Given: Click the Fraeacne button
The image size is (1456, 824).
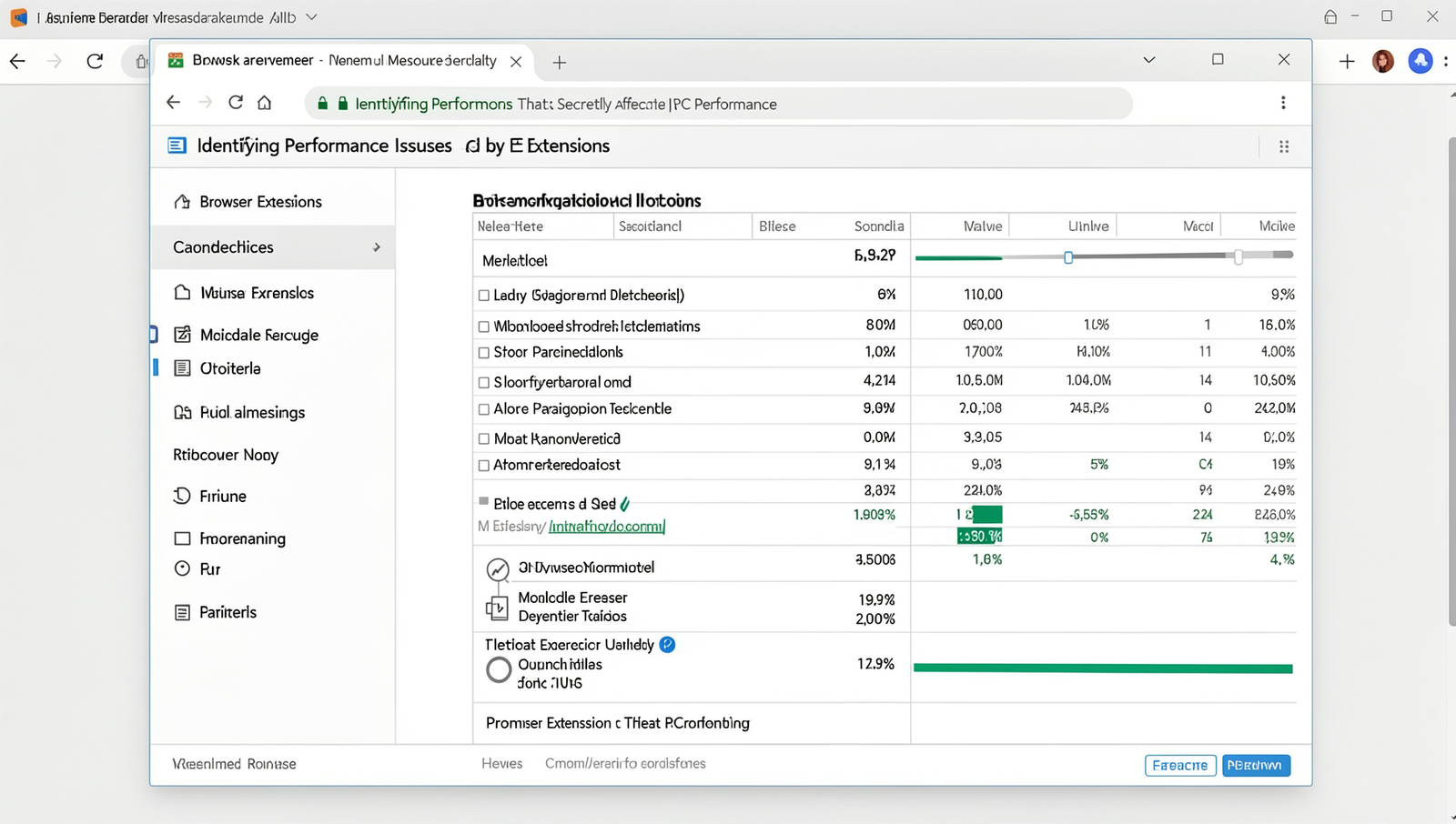Looking at the screenshot, I should click(1180, 766).
